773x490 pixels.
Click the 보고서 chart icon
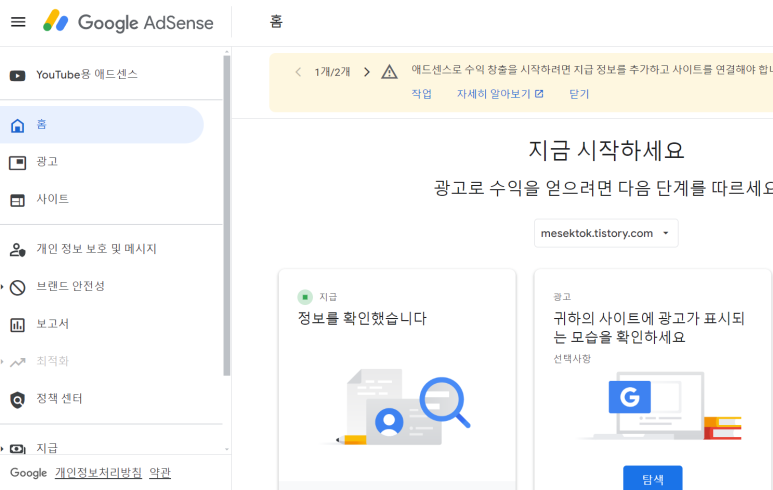18,324
